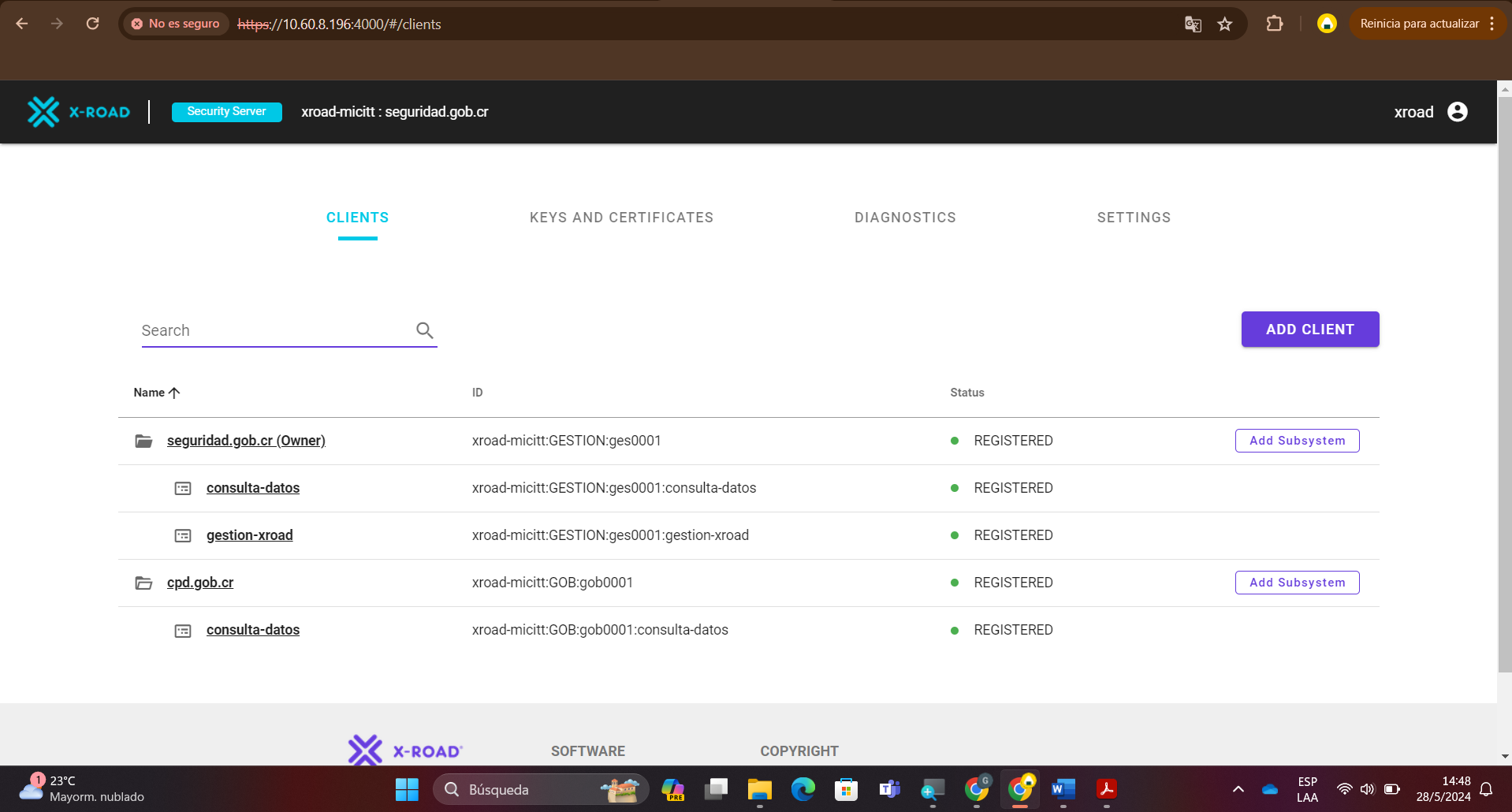Image resolution: width=1512 pixels, height=812 pixels.
Task: Click ID xroad-micitt:GOB:gob0001
Action: tap(553, 583)
